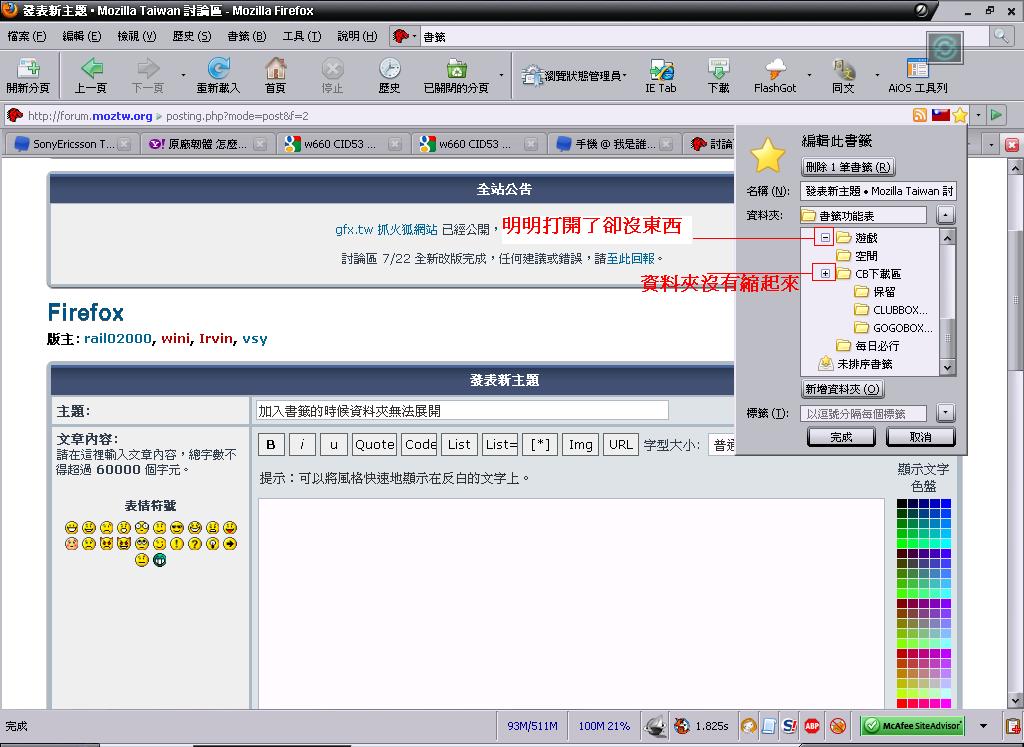Image resolution: width=1024 pixels, height=747 pixels.
Task: Pick a red swatch from color palette
Action: [x=902, y=655]
